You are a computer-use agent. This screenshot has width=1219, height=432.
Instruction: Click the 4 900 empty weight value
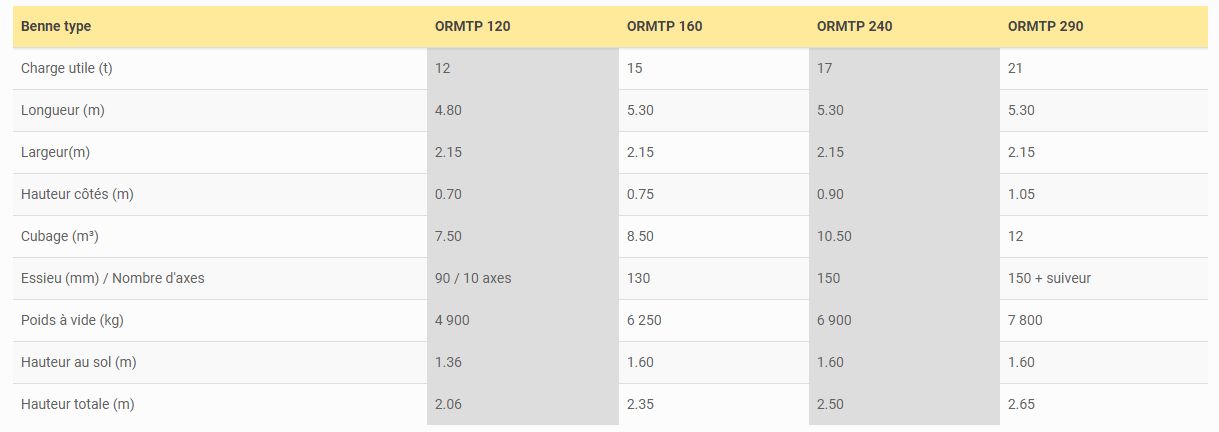(452, 320)
